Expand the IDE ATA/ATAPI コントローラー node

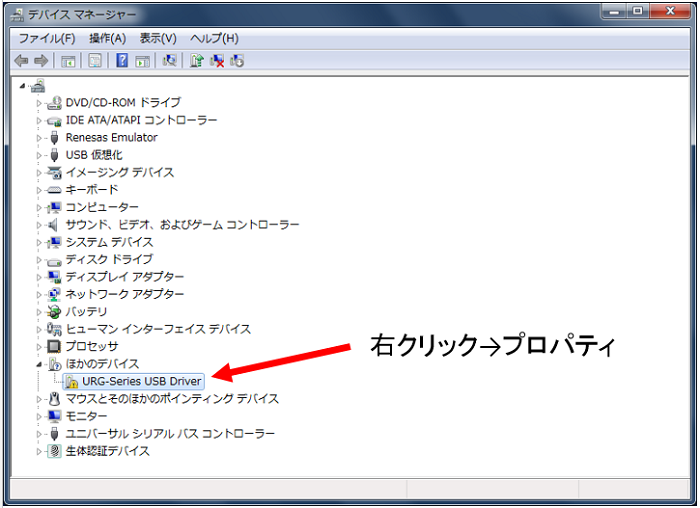(x=39, y=121)
